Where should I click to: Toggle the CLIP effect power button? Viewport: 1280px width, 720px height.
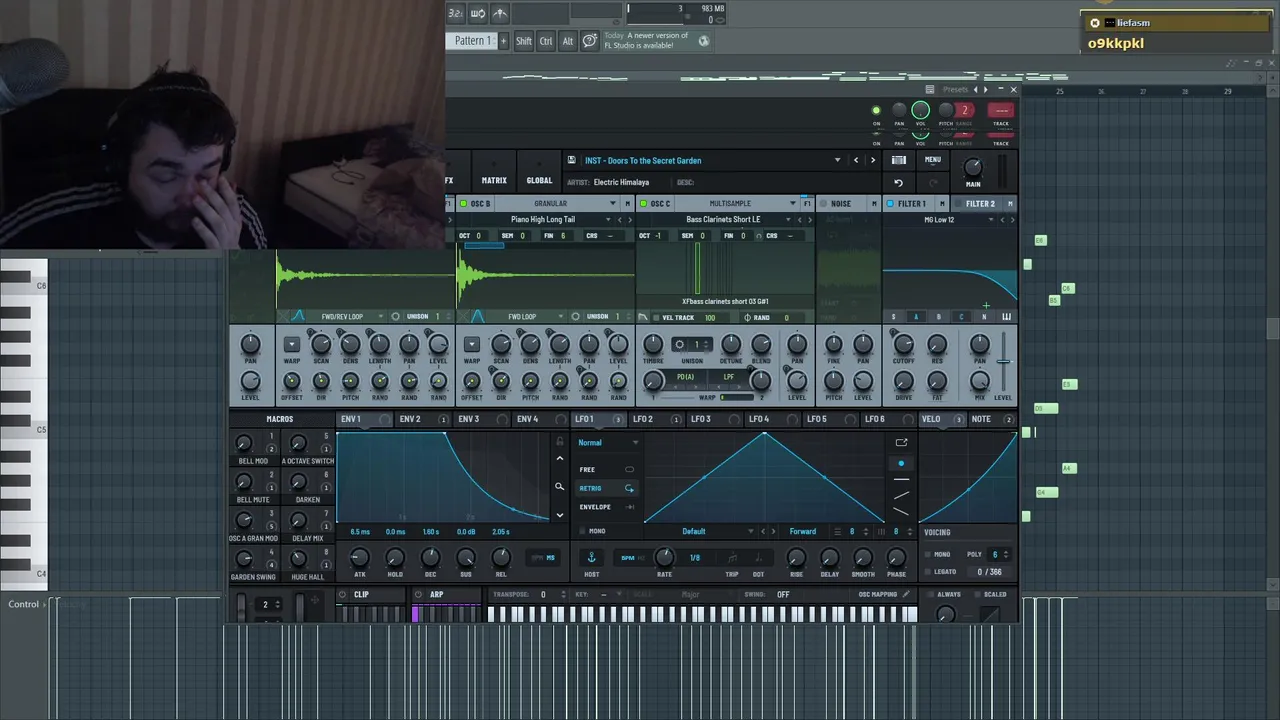[x=343, y=594]
